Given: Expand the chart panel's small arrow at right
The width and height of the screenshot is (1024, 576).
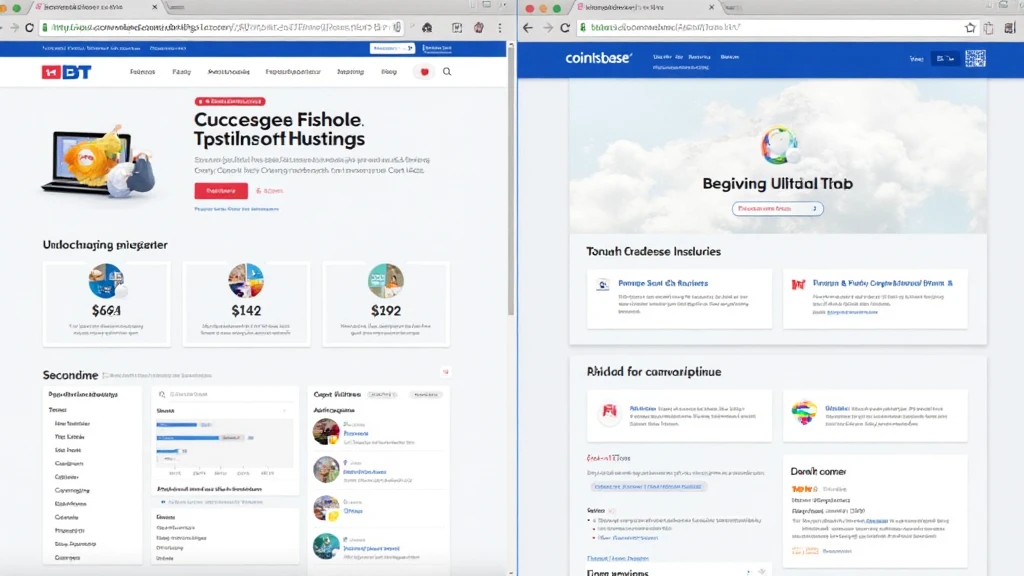Looking at the screenshot, I should tap(285, 411).
